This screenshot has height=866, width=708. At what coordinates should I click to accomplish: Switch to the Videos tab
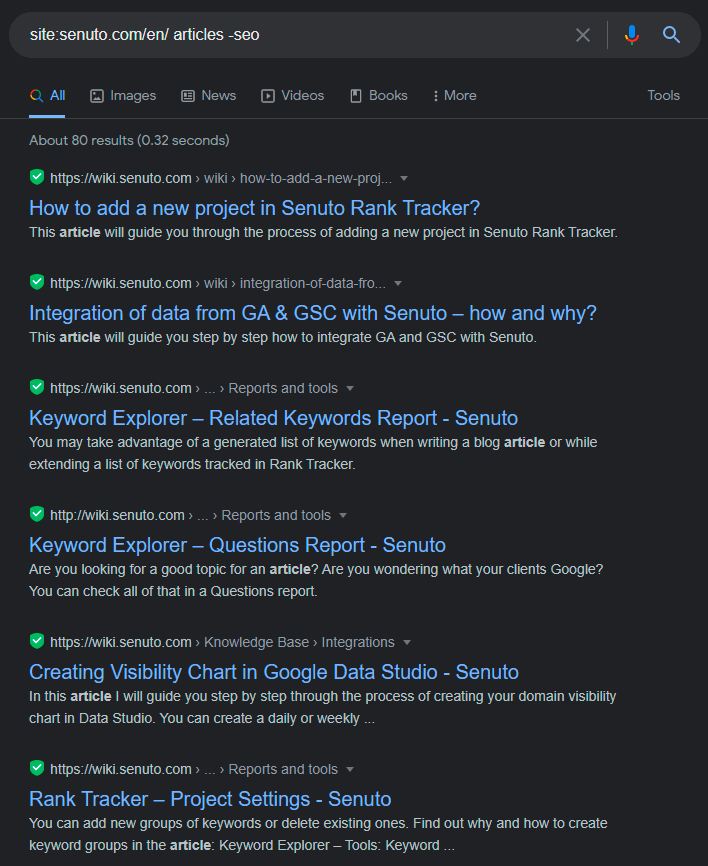coord(293,96)
